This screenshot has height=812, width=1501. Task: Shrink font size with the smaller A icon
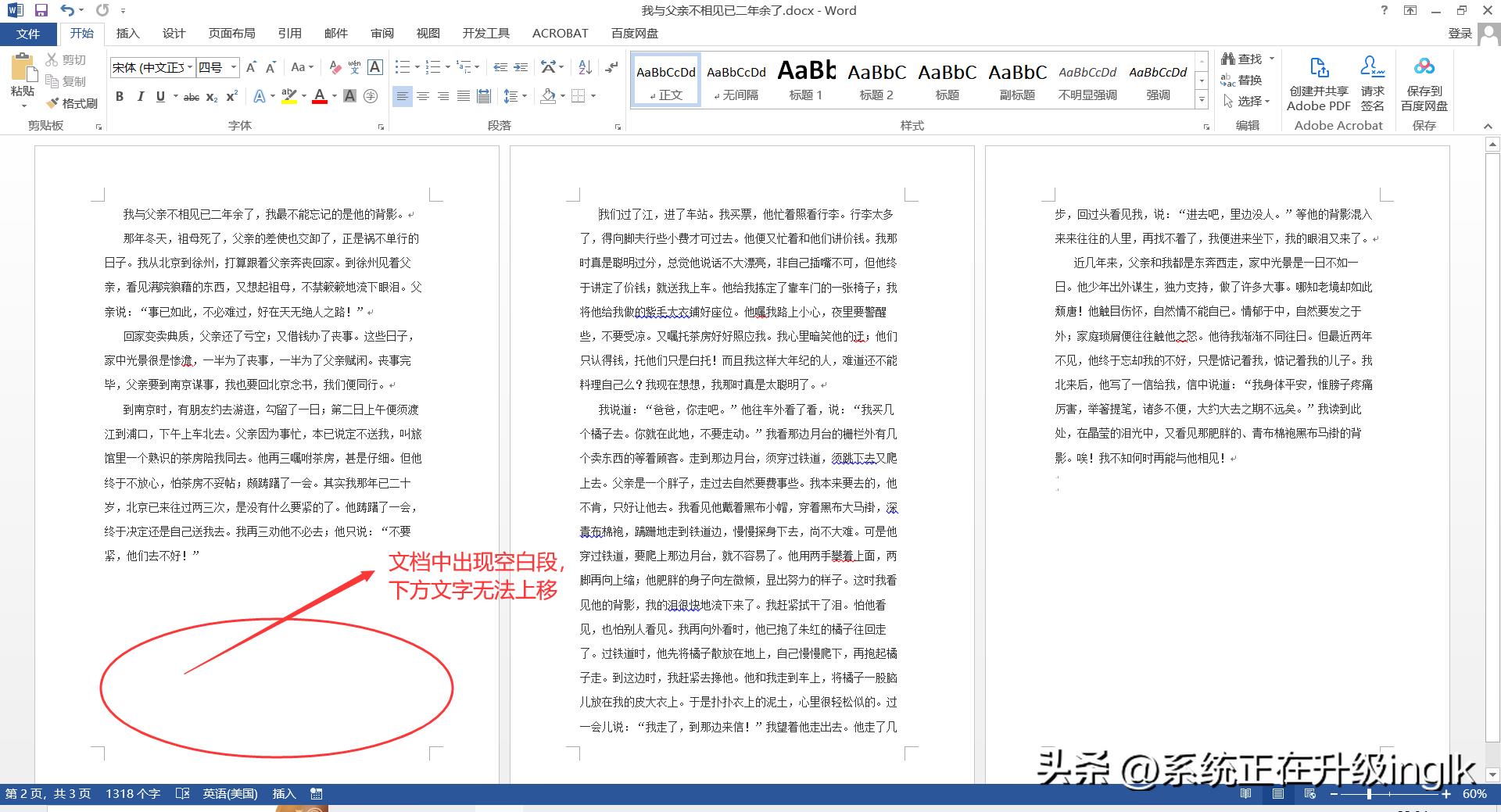[270, 68]
